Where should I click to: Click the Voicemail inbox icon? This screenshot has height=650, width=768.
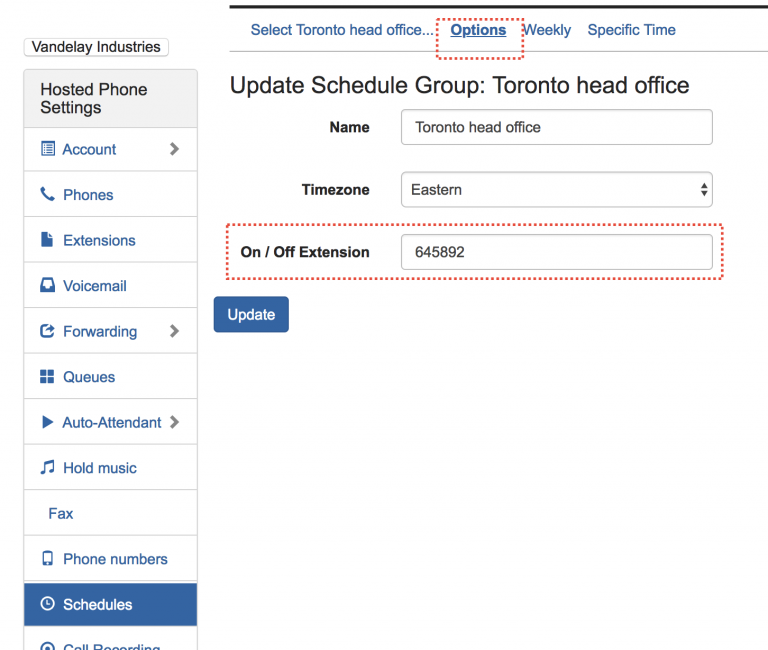47,285
